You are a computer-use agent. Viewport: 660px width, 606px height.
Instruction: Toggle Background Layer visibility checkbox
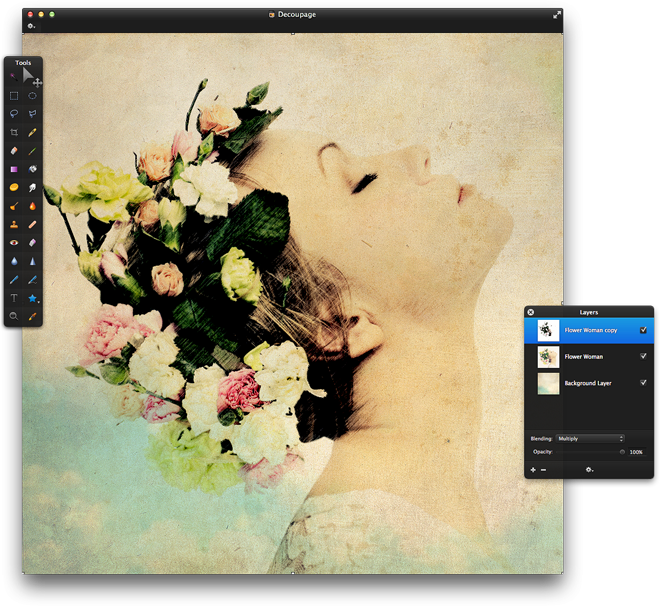tap(643, 383)
